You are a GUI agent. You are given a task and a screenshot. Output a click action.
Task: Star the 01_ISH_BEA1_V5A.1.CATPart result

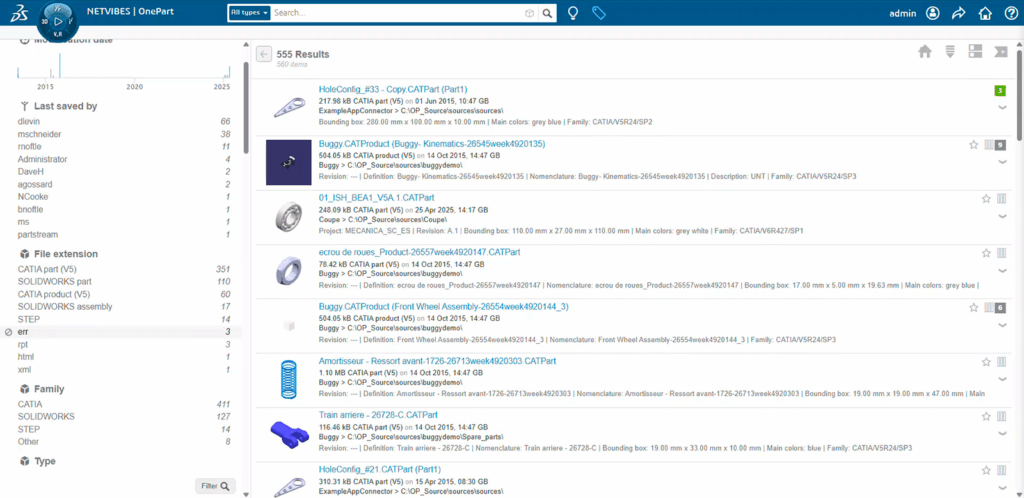pos(986,199)
